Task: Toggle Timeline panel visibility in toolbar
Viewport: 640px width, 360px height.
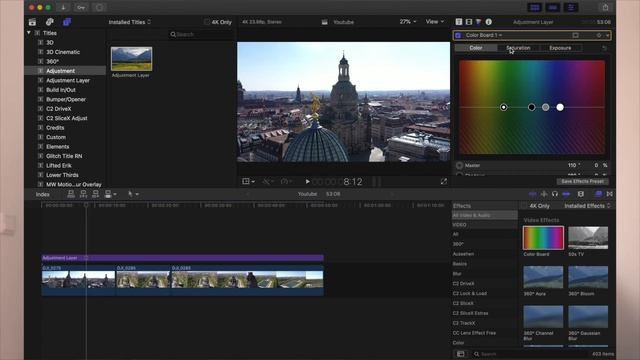Action: point(553,7)
